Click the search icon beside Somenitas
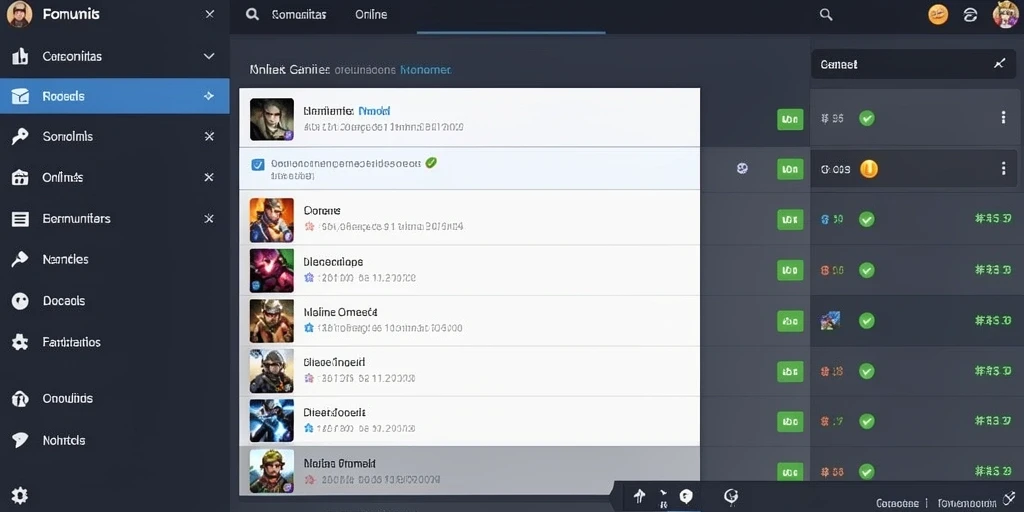 tap(252, 14)
